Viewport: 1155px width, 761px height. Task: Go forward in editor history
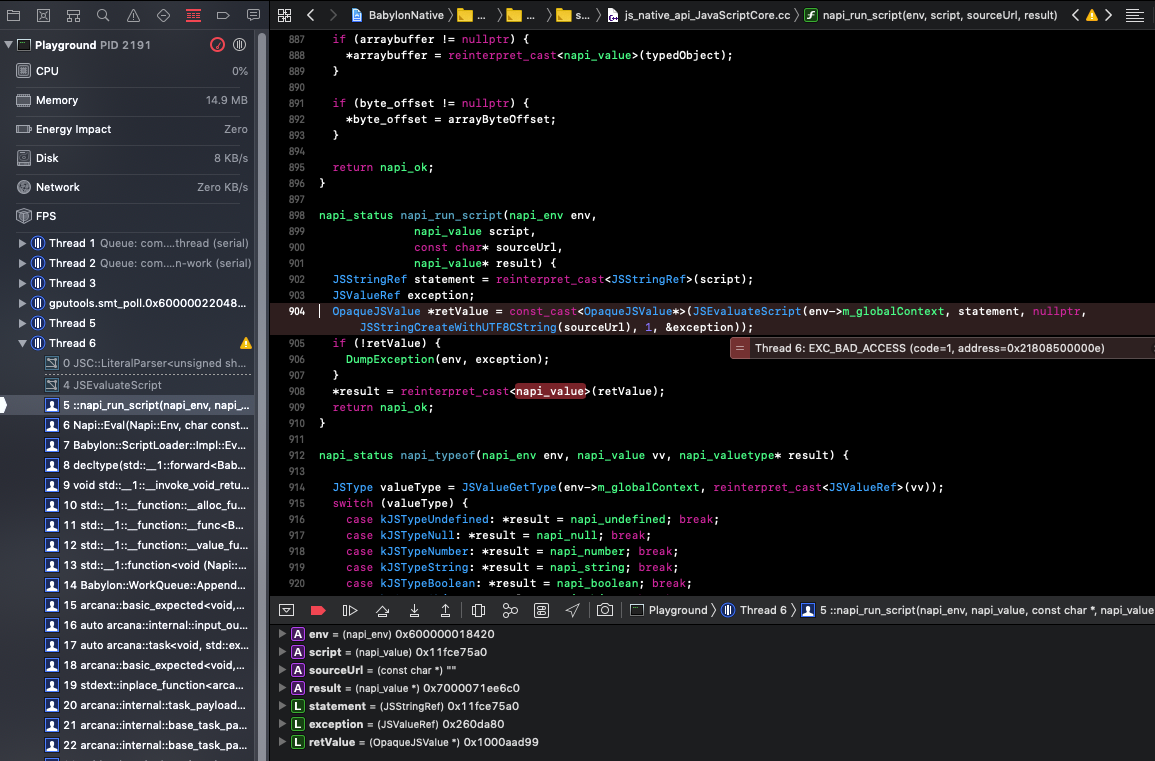point(332,15)
